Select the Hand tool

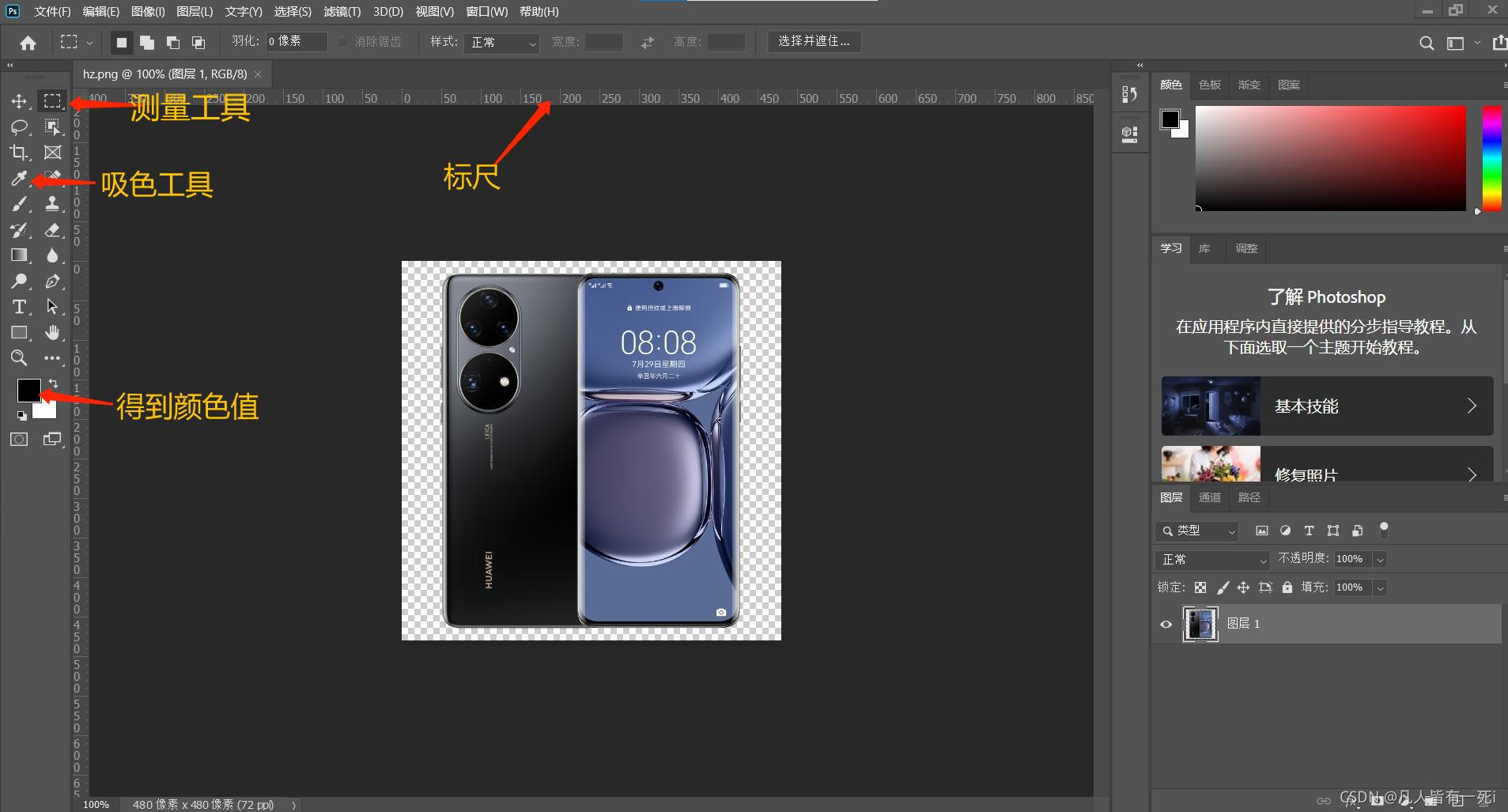click(52, 332)
